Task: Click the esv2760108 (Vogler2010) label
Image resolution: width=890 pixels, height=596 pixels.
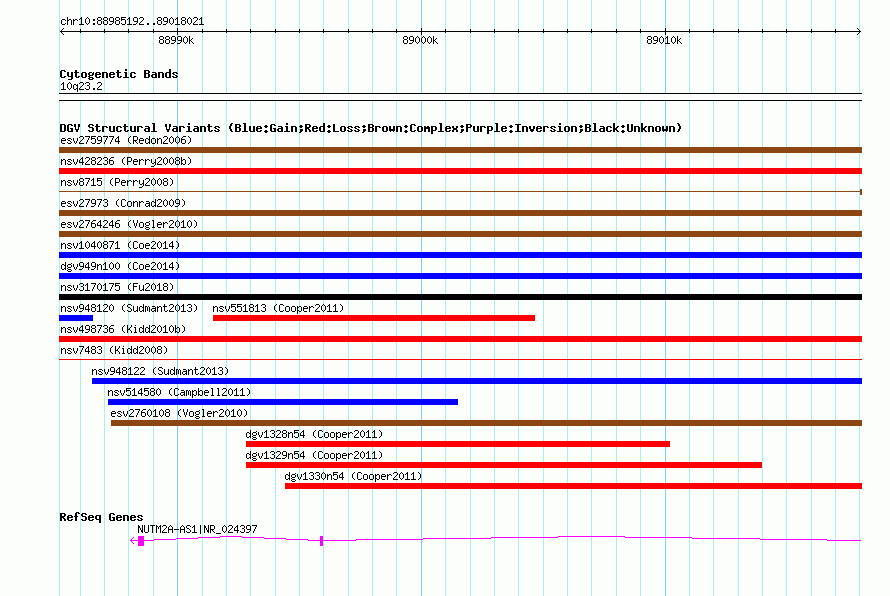Action: 179,413
